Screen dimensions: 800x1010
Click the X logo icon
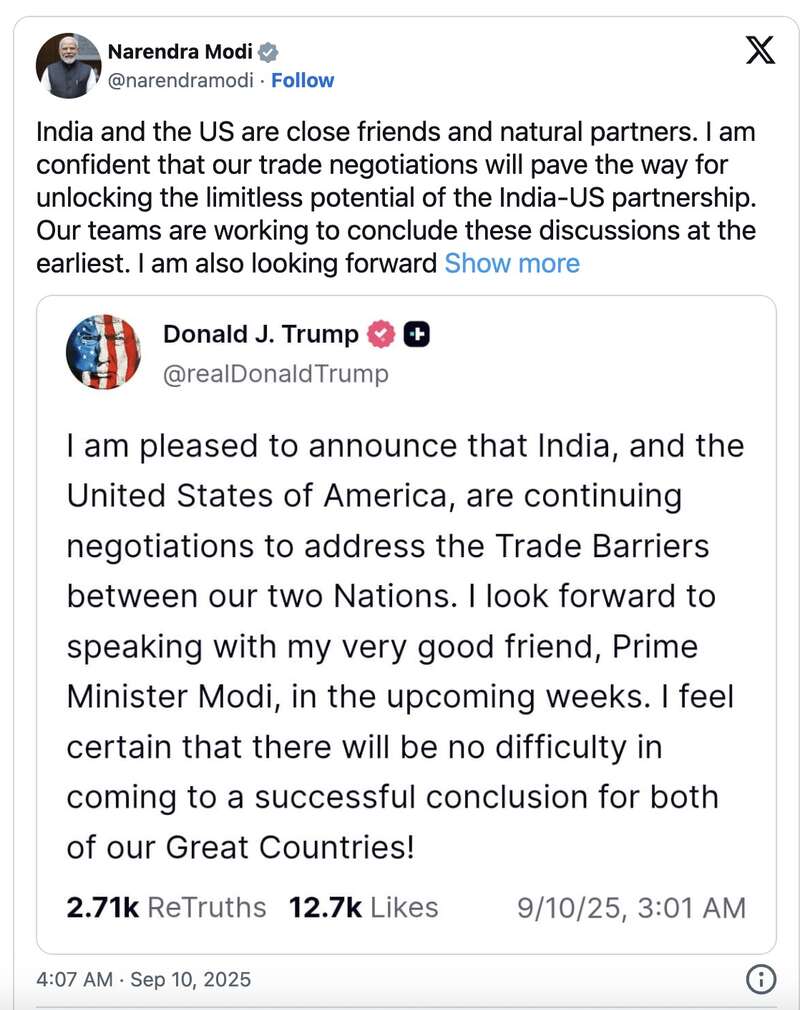pyautogui.click(x=761, y=49)
